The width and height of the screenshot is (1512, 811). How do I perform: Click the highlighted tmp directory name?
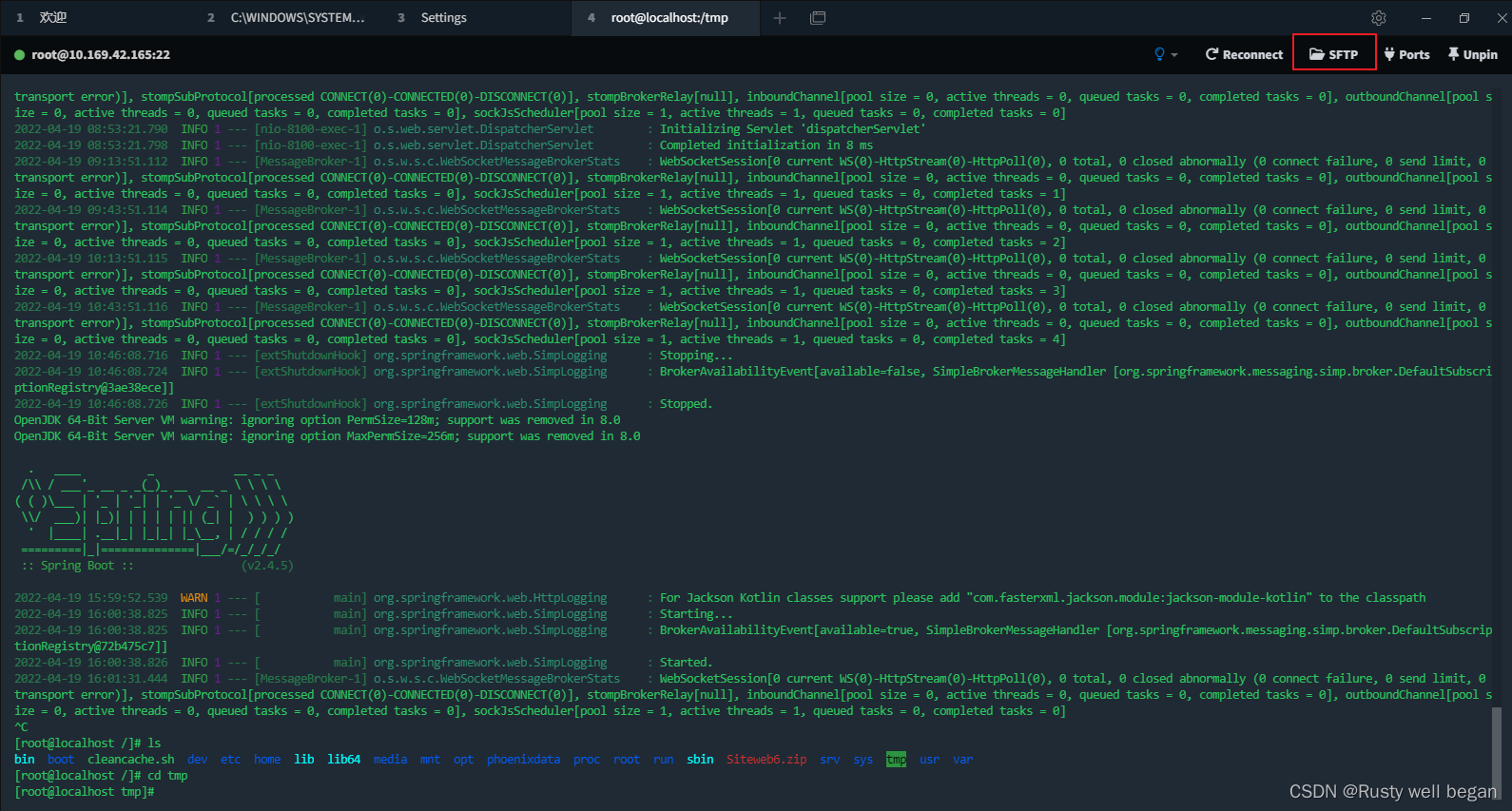tap(896, 760)
